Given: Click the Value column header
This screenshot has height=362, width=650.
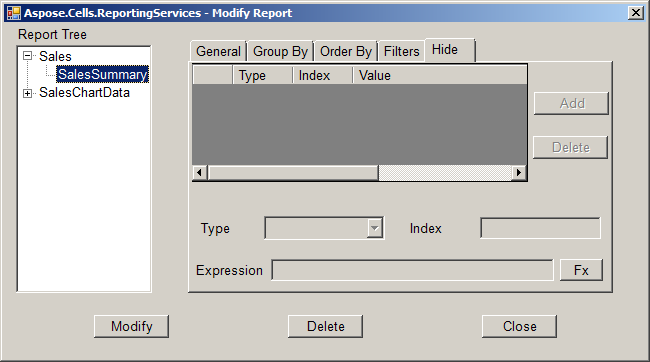Looking at the screenshot, I should pos(440,75).
